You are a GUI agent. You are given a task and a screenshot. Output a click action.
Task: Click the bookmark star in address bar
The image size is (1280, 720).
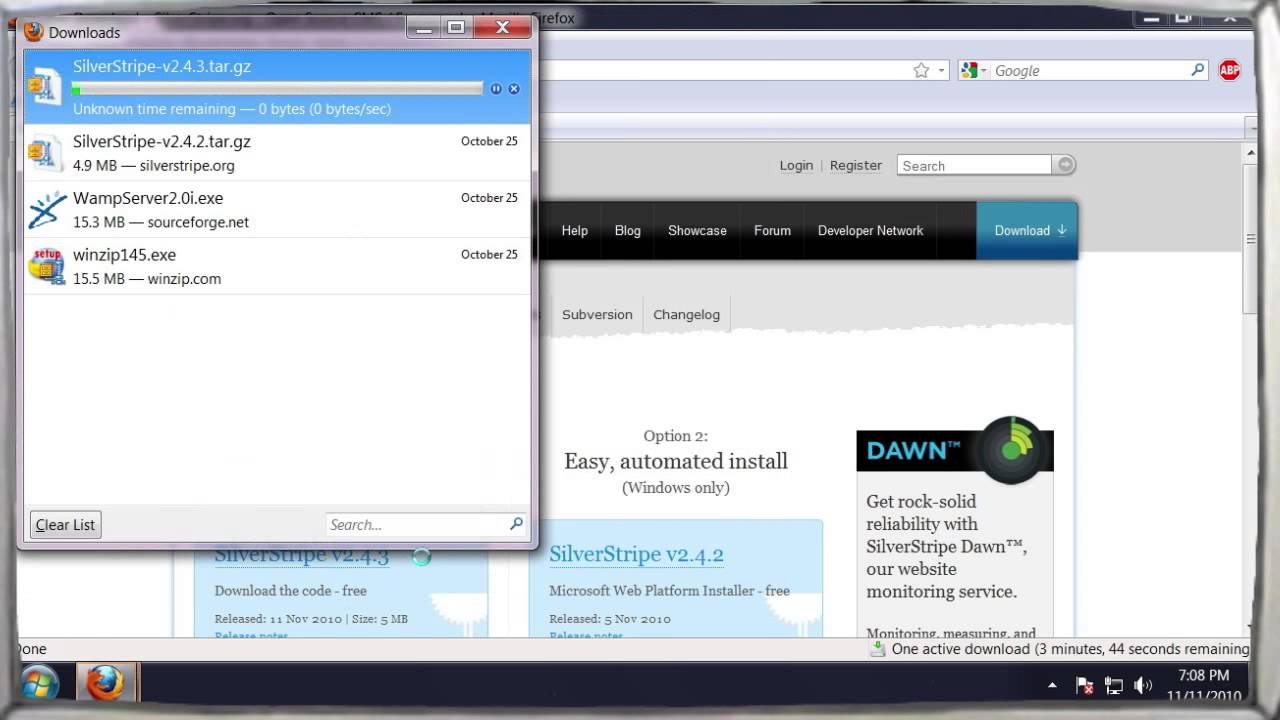[921, 70]
